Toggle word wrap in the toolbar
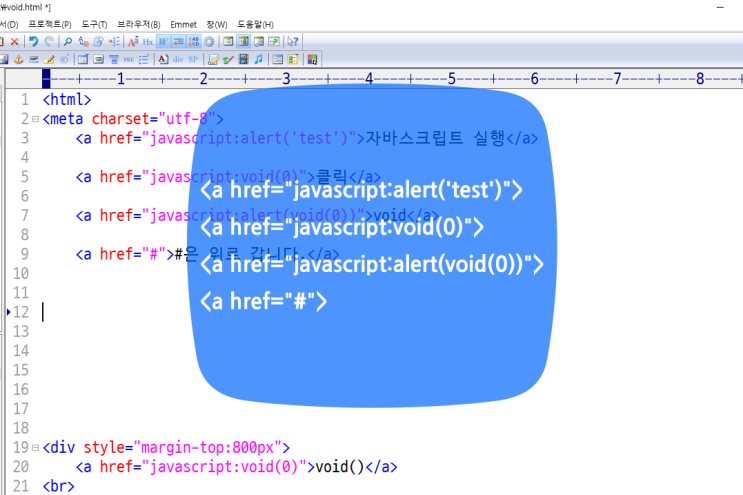 click(163, 42)
